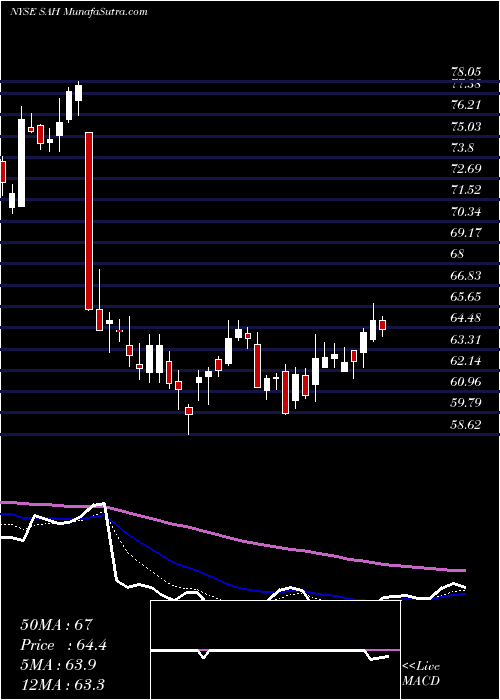This screenshot has width=500, height=700.
Task: Click the 50MA : 67 readout
Action: tap(56, 624)
